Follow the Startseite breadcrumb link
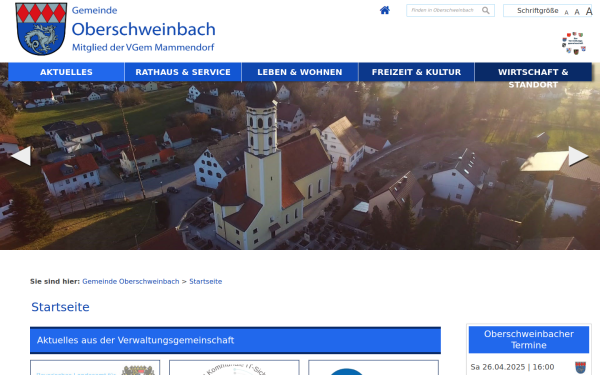The width and height of the screenshot is (600, 375). pos(205,281)
